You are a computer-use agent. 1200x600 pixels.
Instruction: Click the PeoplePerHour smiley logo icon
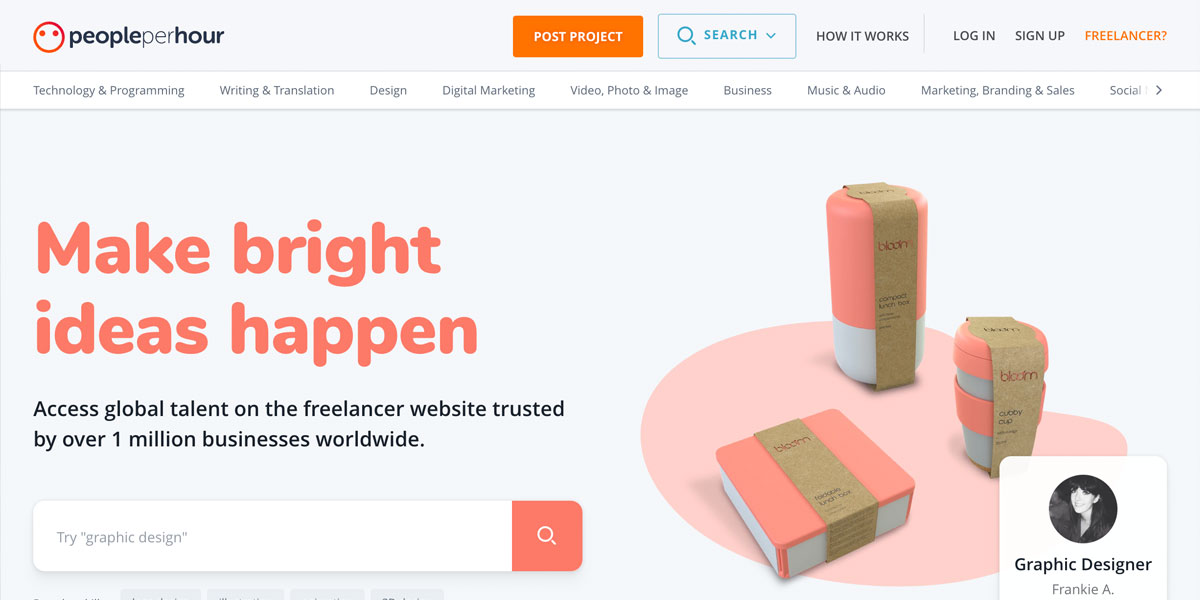(49, 37)
